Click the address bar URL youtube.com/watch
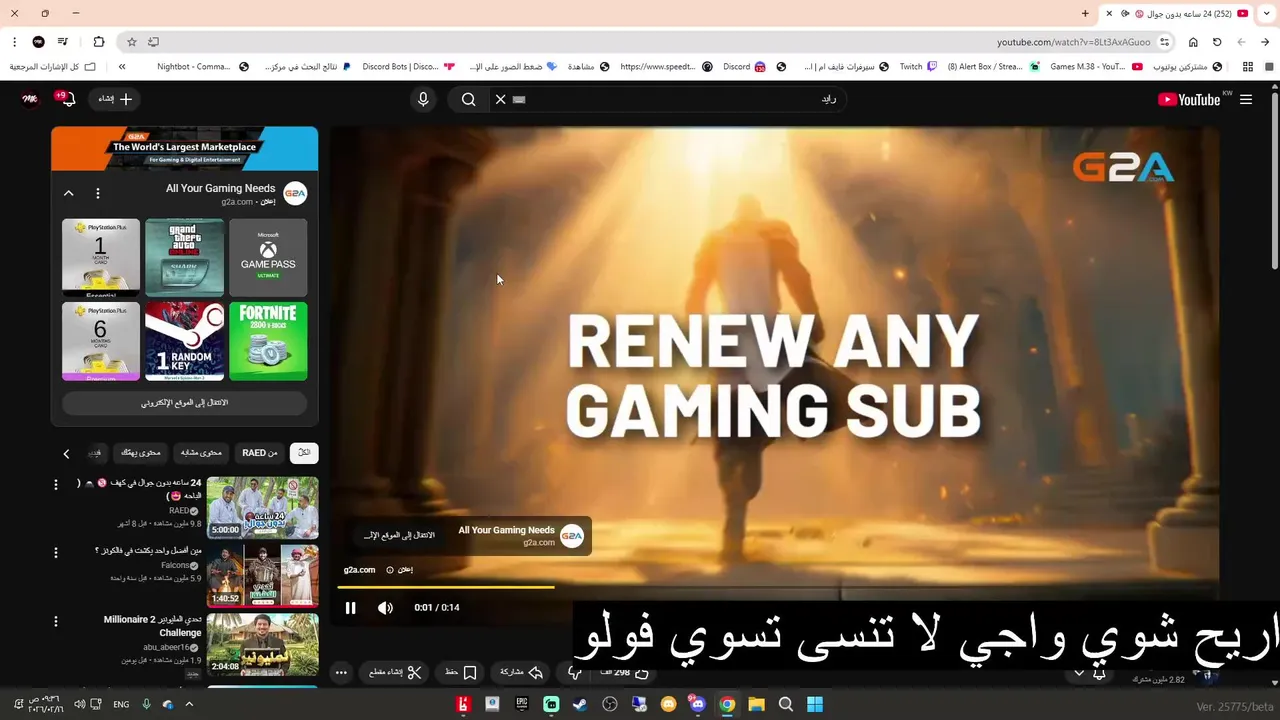The image size is (1280, 720). (1073, 42)
